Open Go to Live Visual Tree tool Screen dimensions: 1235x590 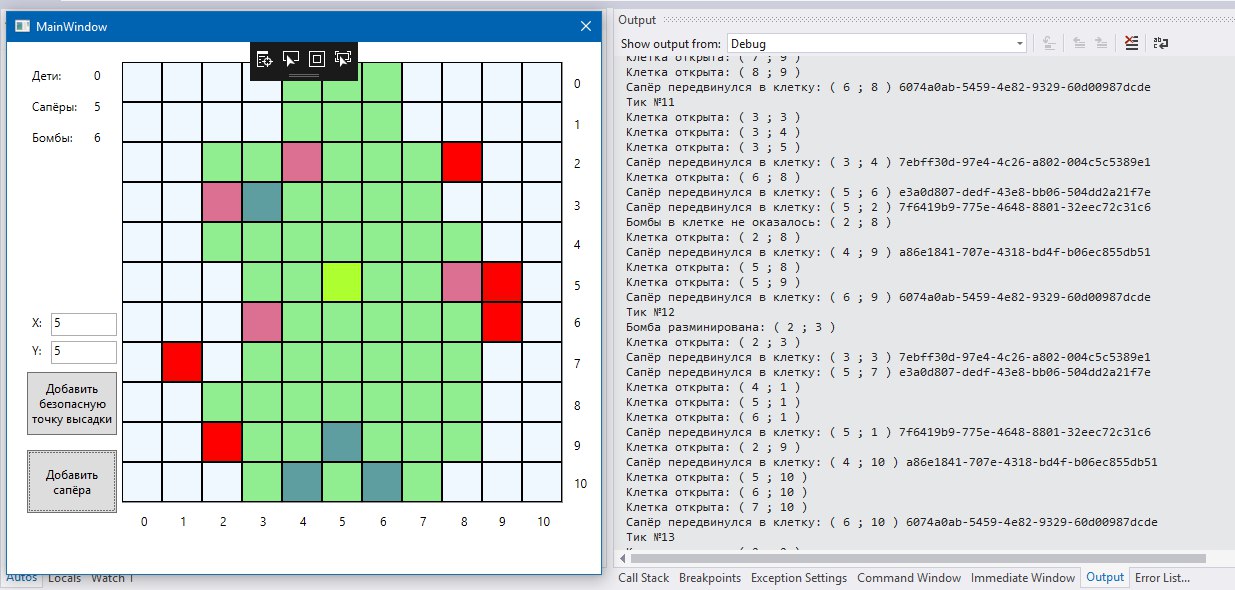click(x=264, y=60)
